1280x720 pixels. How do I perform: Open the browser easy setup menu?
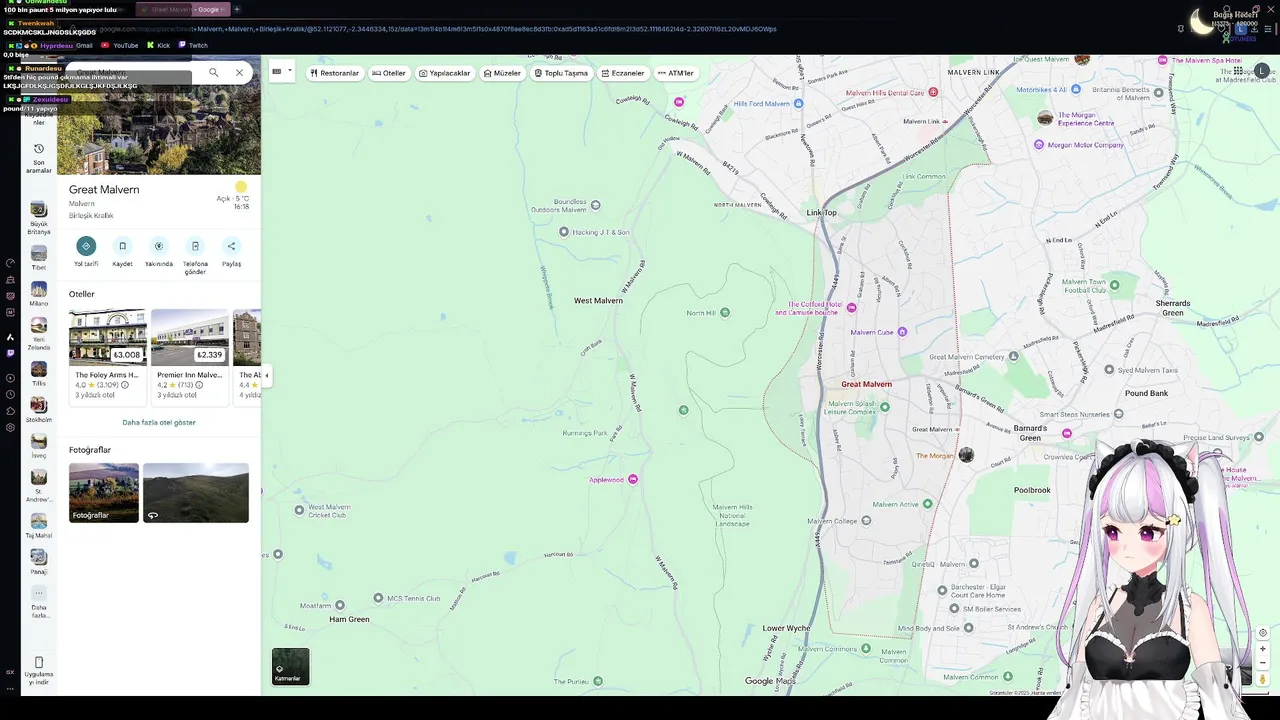point(1270,29)
